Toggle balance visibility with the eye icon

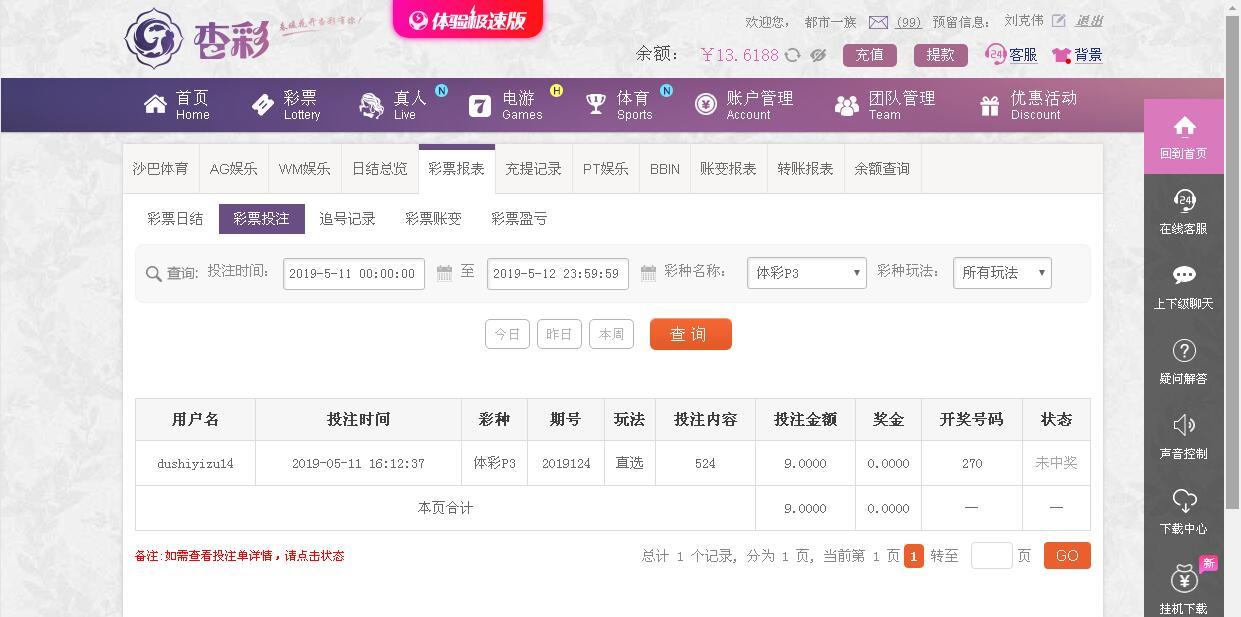[x=817, y=56]
